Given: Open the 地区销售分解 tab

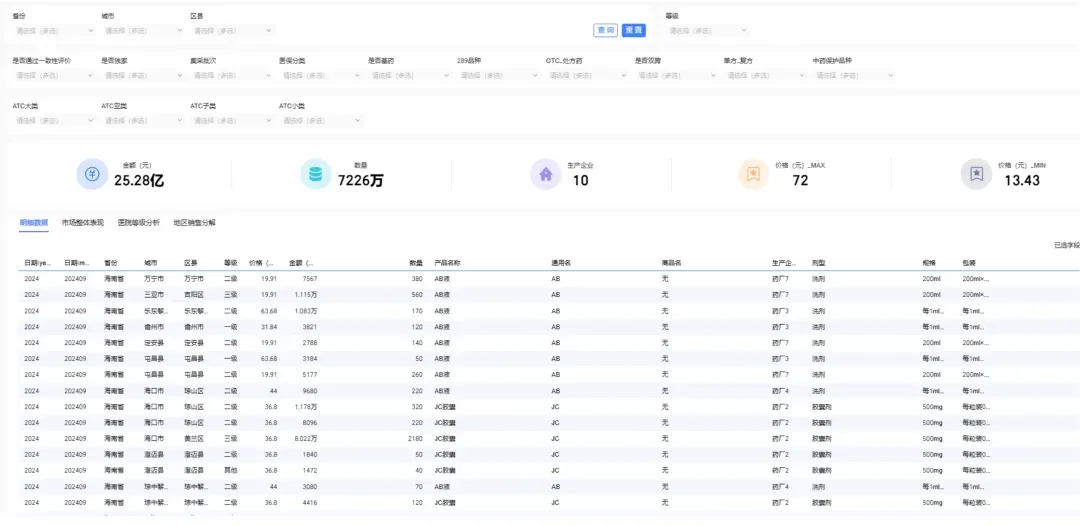Looking at the screenshot, I should click(194, 222).
